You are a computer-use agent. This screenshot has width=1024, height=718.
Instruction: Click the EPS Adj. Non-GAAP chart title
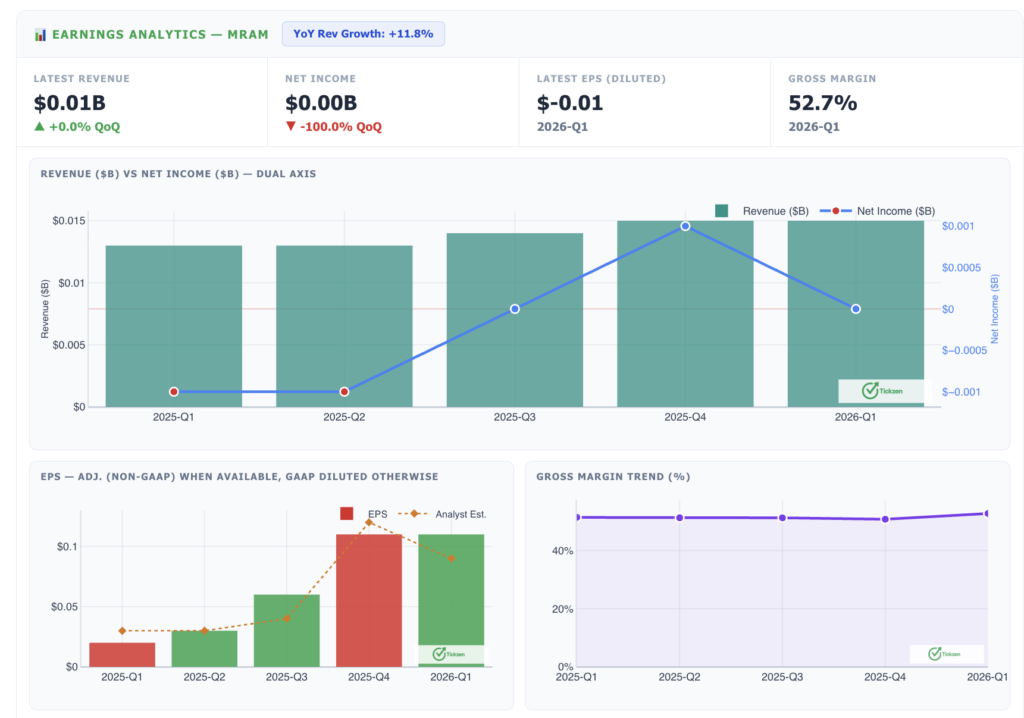click(240, 477)
